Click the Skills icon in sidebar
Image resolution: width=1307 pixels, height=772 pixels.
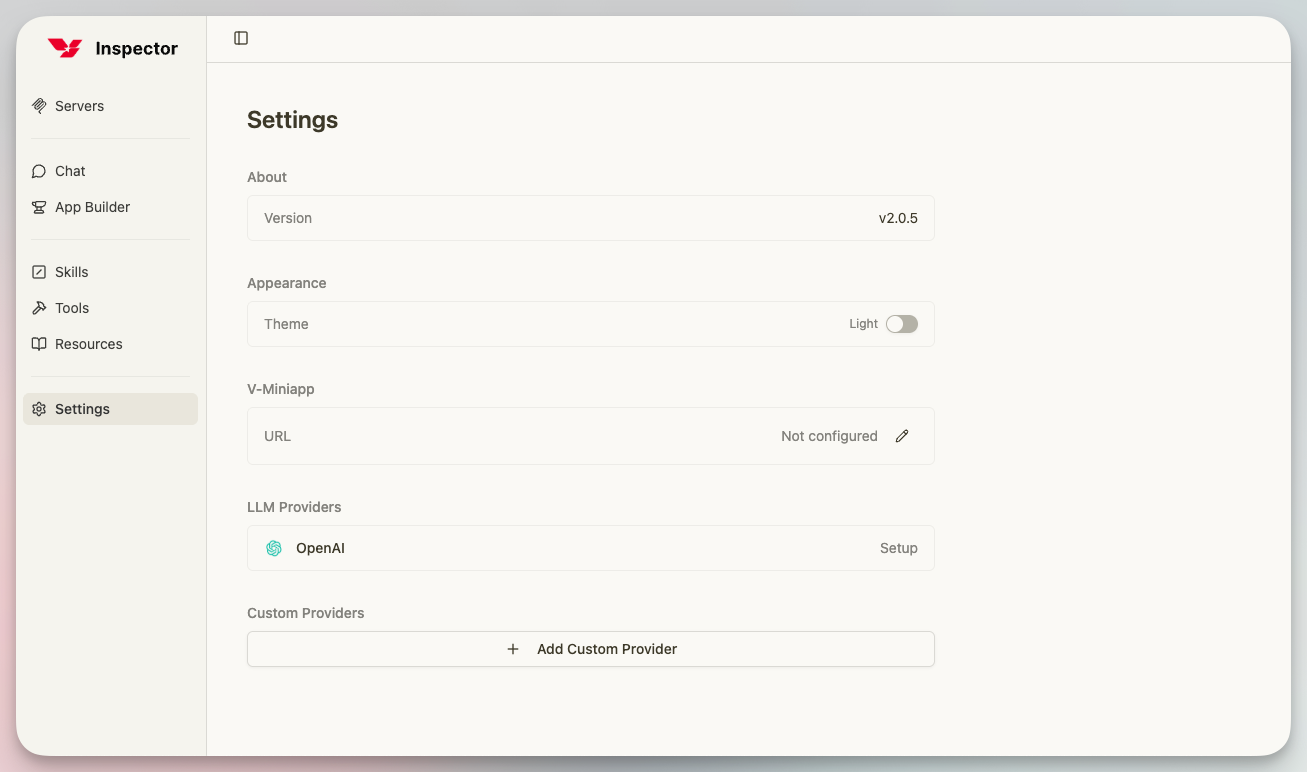pyautogui.click(x=39, y=272)
